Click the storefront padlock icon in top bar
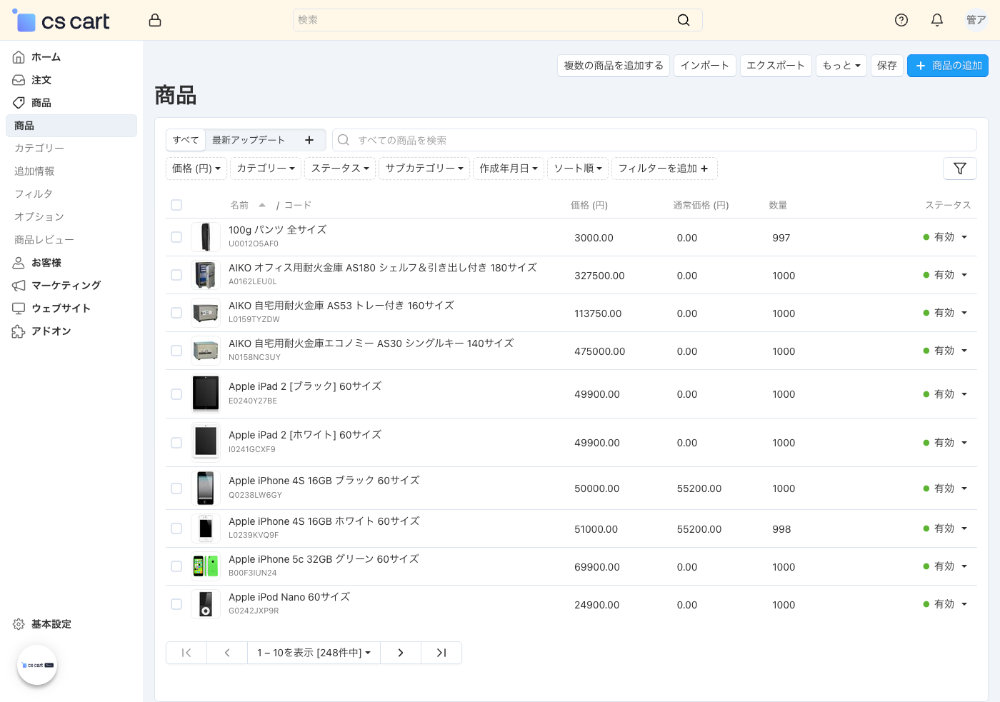The width and height of the screenshot is (1000, 702). tap(155, 19)
